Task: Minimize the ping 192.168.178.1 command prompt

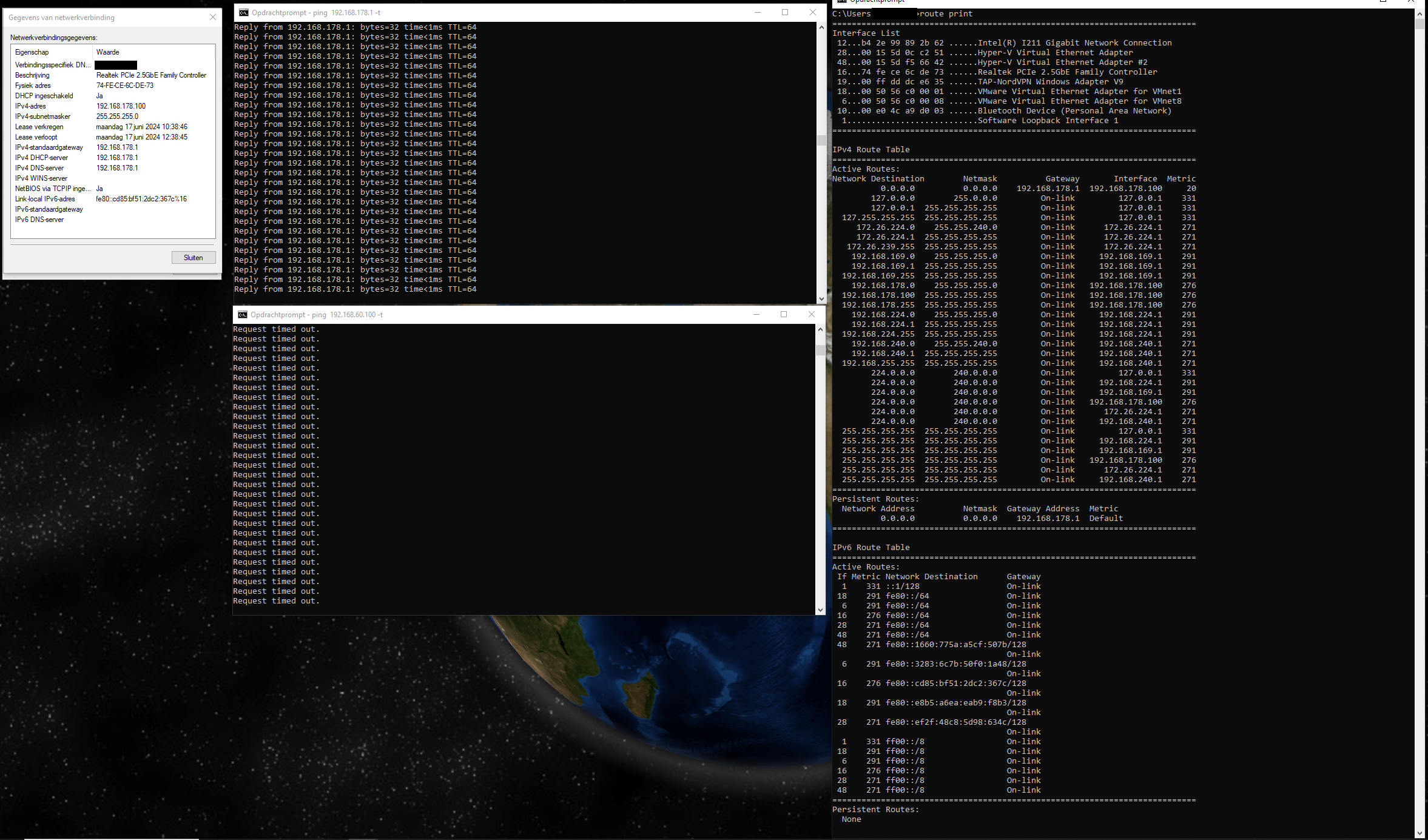Action: (x=757, y=12)
